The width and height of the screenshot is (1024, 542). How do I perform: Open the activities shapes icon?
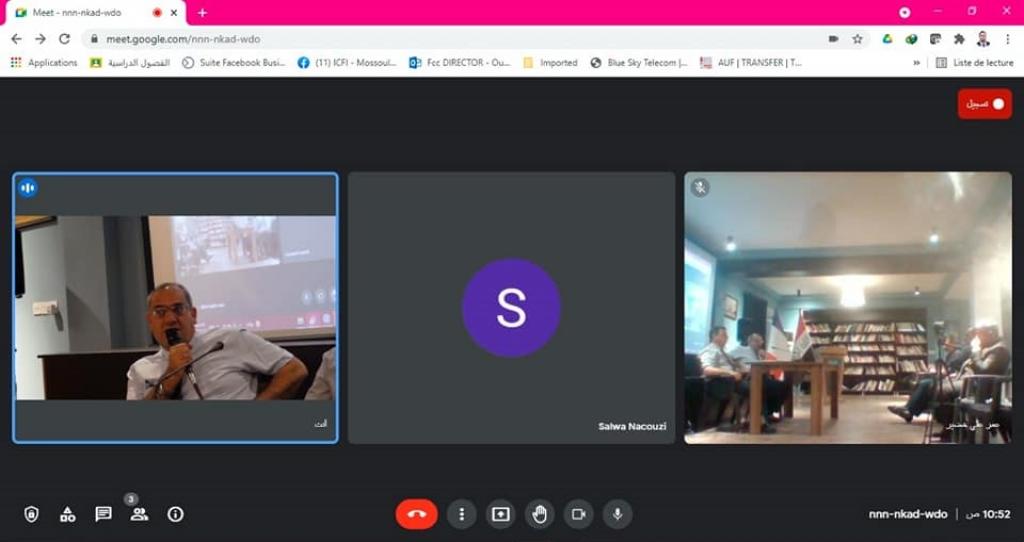pyautogui.click(x=67, y=514)
